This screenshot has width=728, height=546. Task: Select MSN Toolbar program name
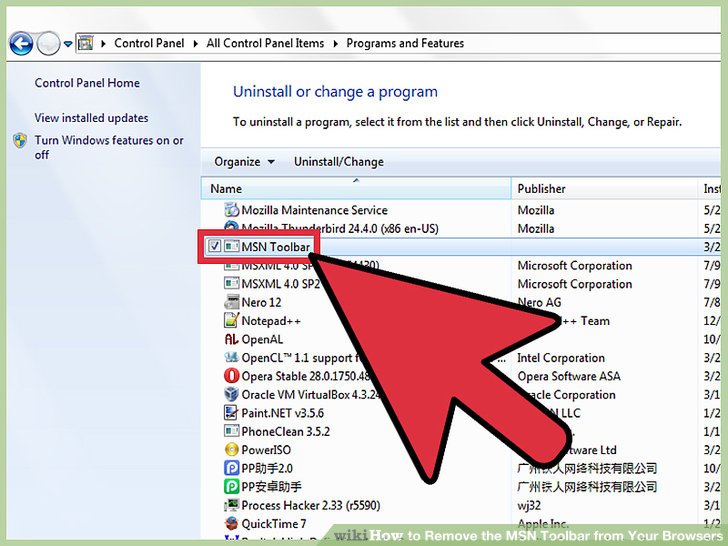(x=275, y=247)
